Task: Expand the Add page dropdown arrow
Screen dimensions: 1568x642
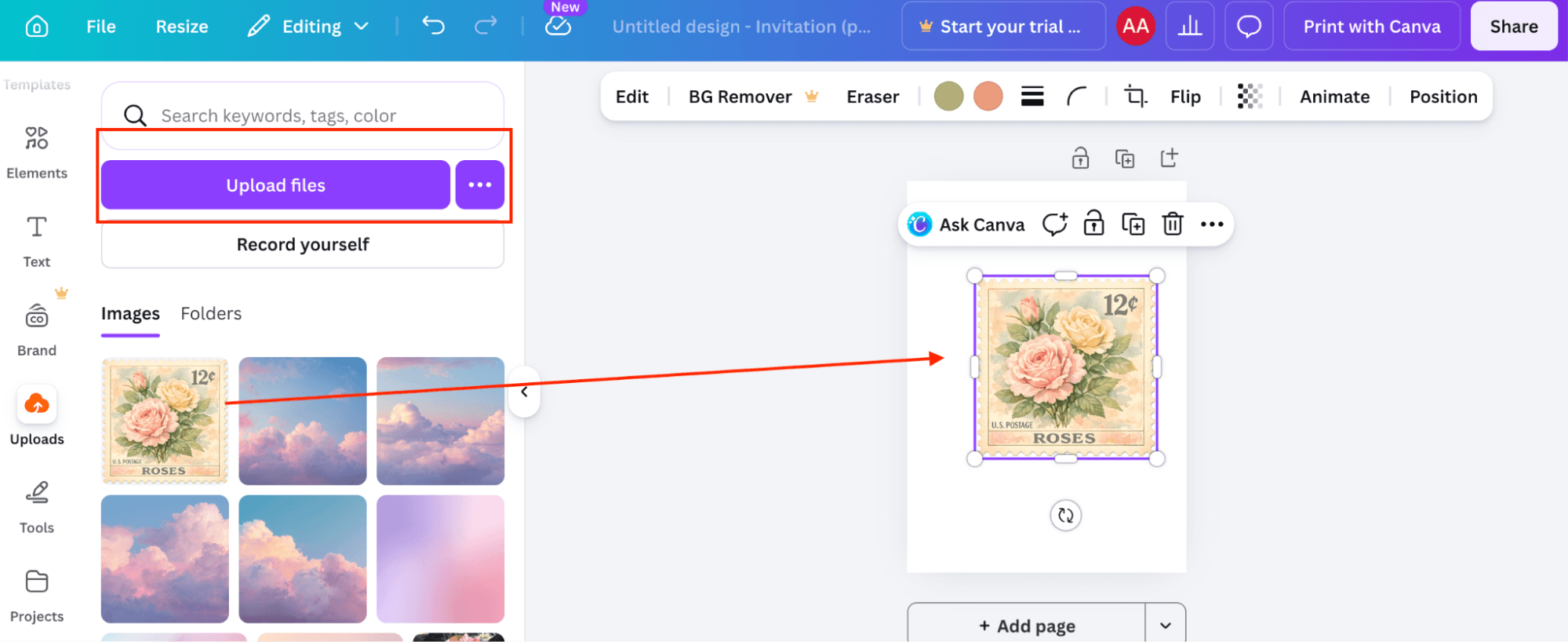Action: tap(1166, 626)
